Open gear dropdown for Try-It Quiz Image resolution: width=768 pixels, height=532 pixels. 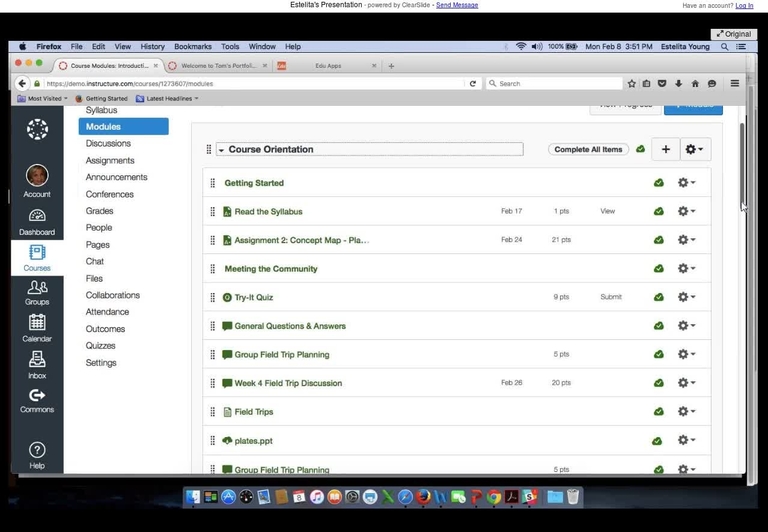(x=687, y=297)
